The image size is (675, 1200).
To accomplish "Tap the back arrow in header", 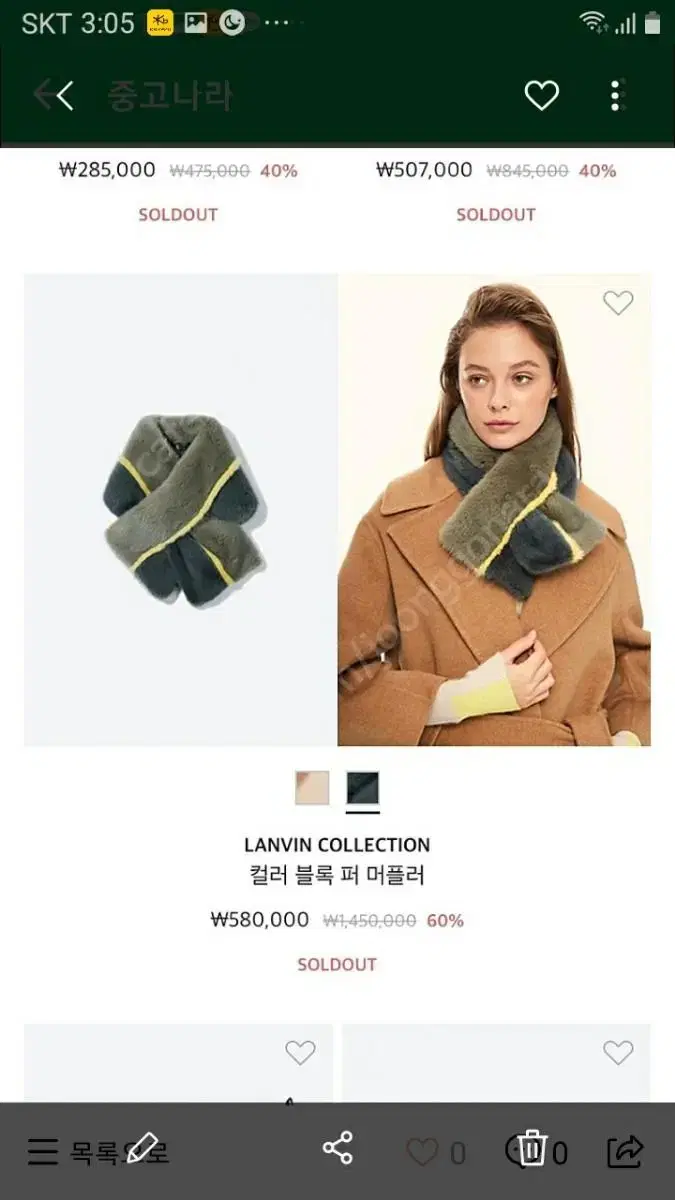I will [54, 96].
